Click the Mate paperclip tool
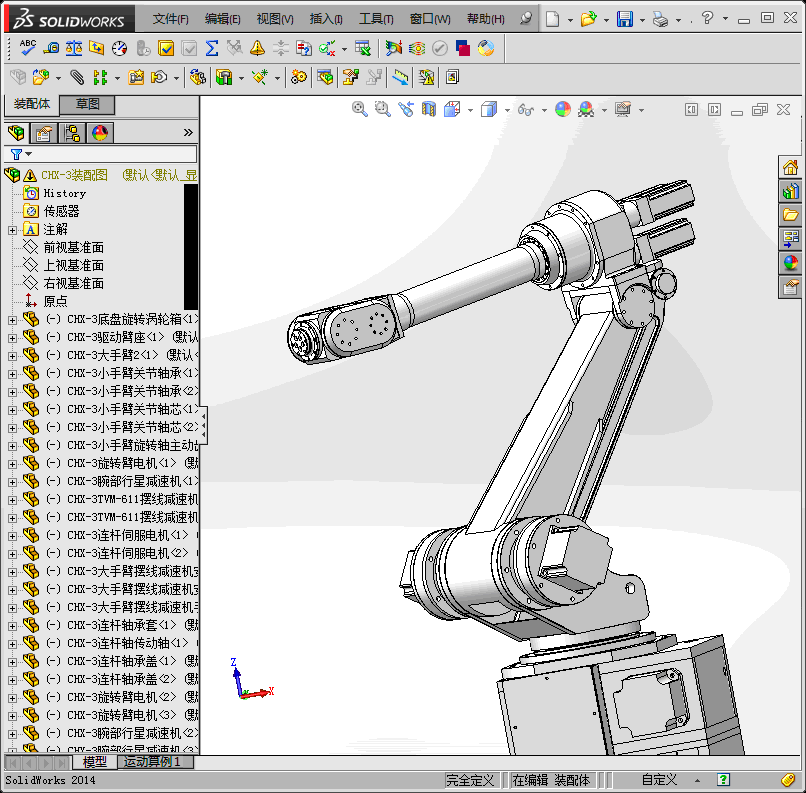 pos(77,78)
